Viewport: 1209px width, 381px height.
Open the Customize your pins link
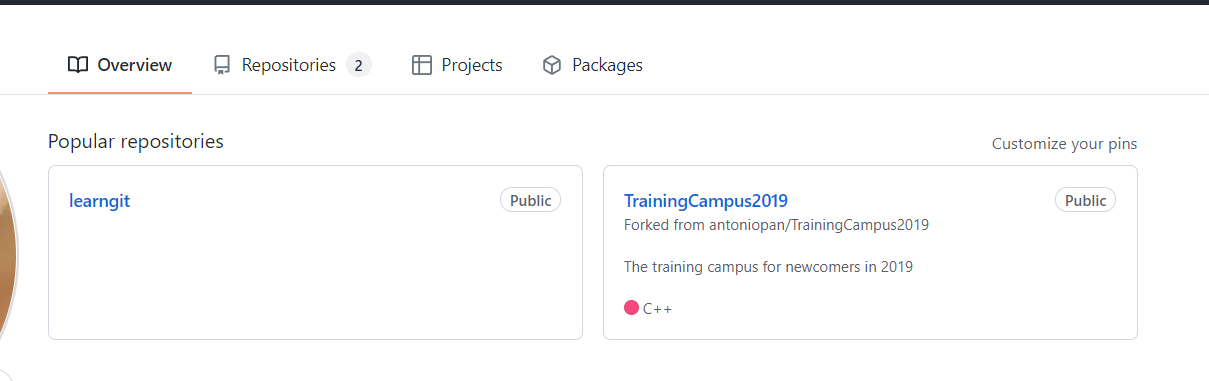click(1064, 144)
